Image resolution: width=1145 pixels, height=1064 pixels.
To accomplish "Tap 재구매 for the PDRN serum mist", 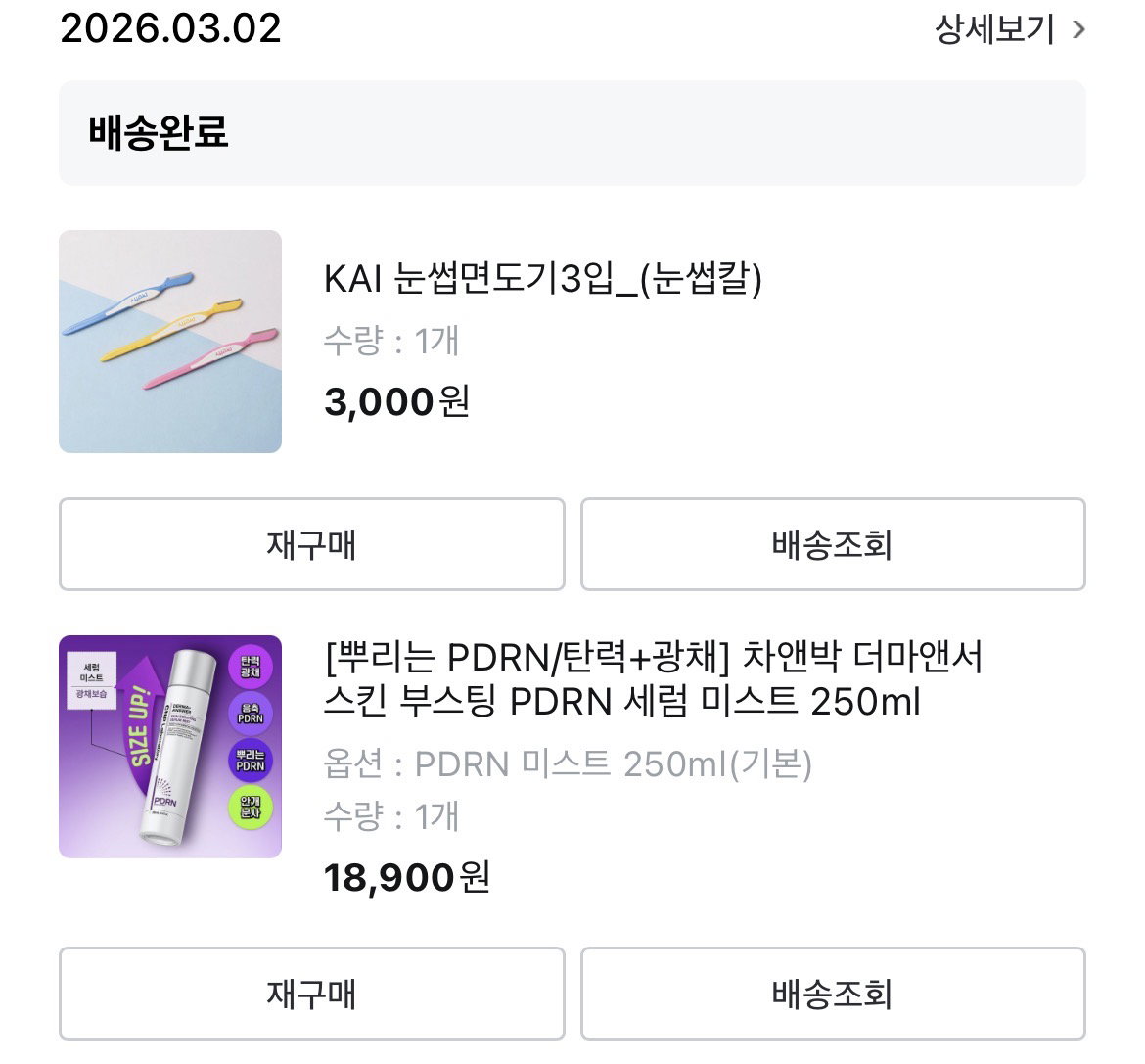I will pyautogui.click(x=312, y=994).
